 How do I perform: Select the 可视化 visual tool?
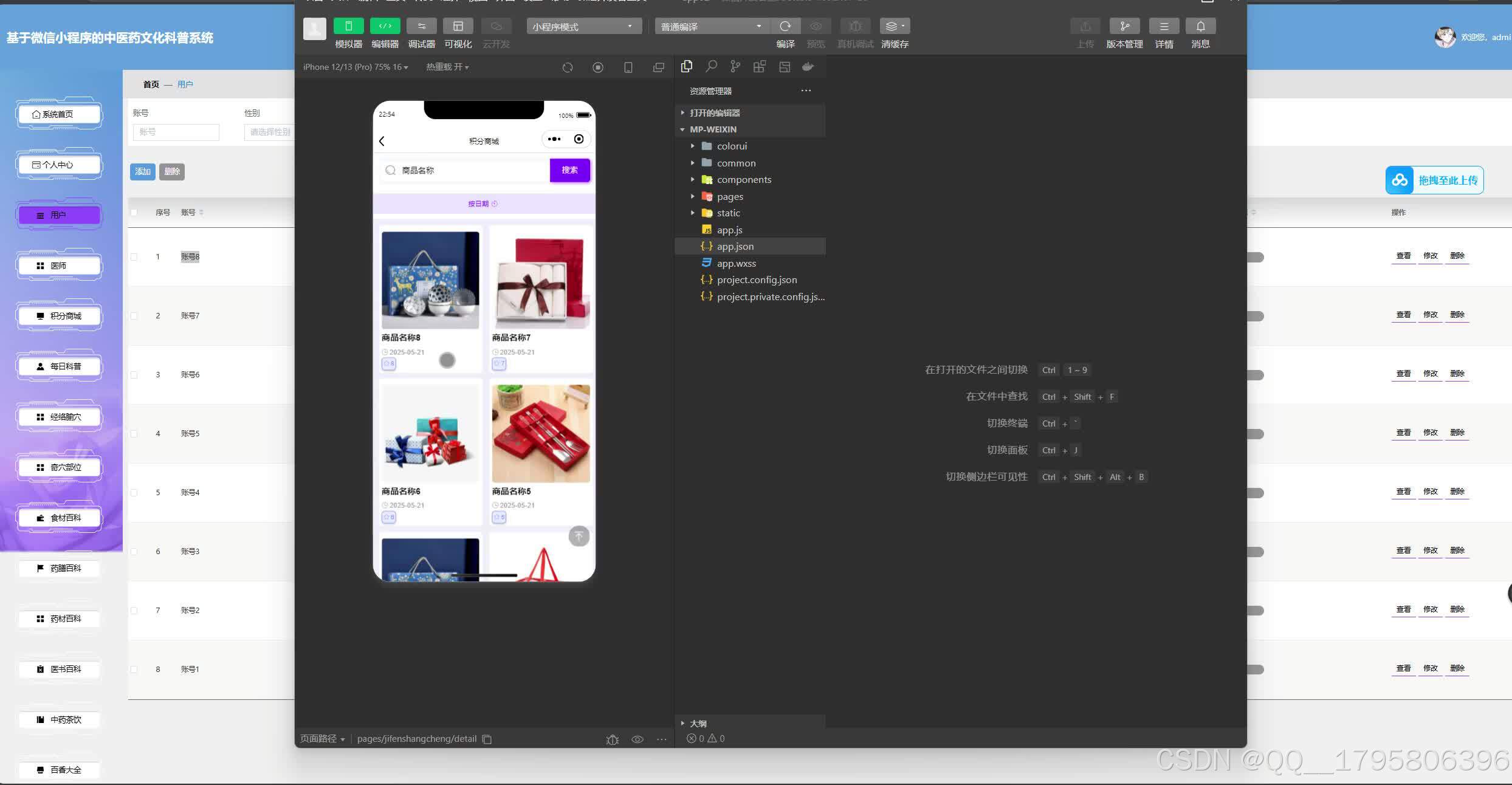(x=458, y=26)
